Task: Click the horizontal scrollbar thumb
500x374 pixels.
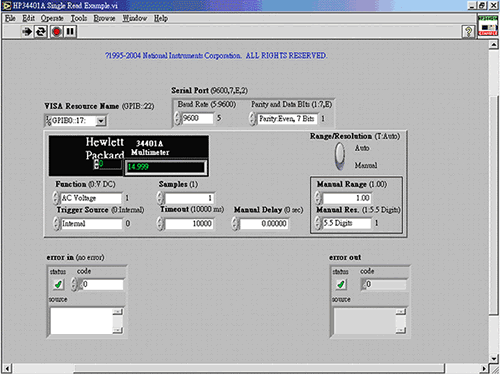Action: [259, 368]
